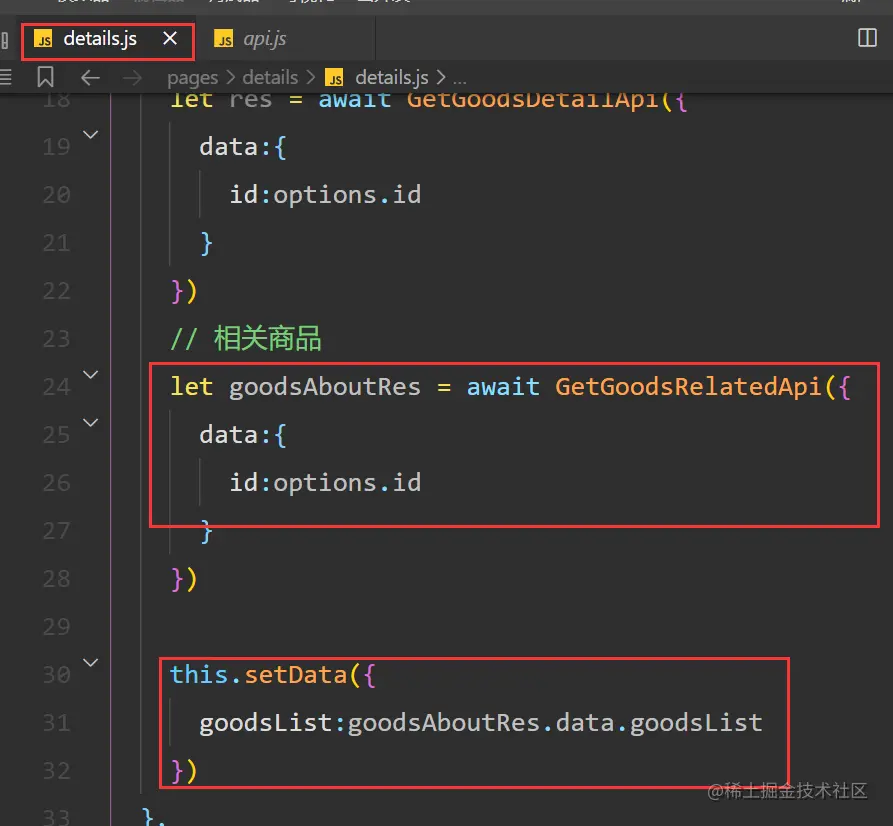This screenshot has width=893, height=826.
Task: Collapse the fold at line 25
Action: click(x=91, y=423)
